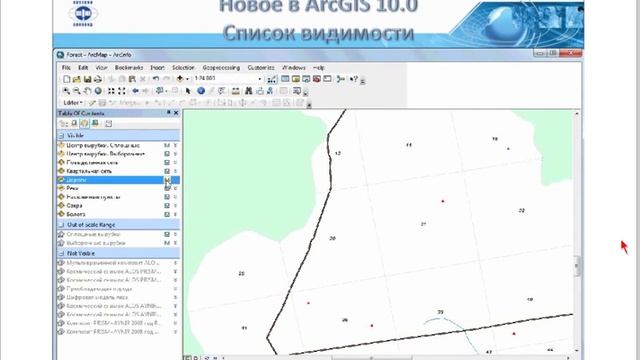Toggle visibility icon of Озера layer

coord(61,205)
